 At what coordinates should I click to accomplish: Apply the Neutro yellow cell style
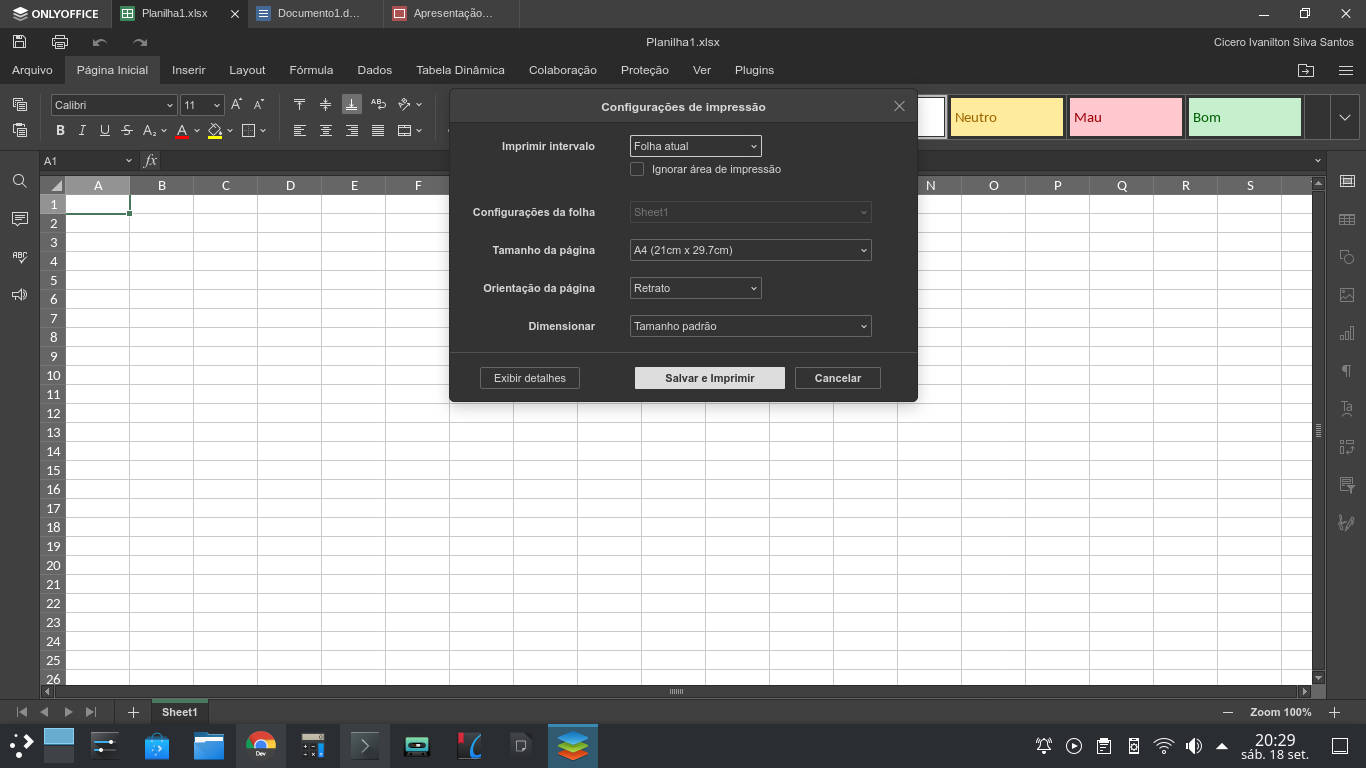[1006, 117]
